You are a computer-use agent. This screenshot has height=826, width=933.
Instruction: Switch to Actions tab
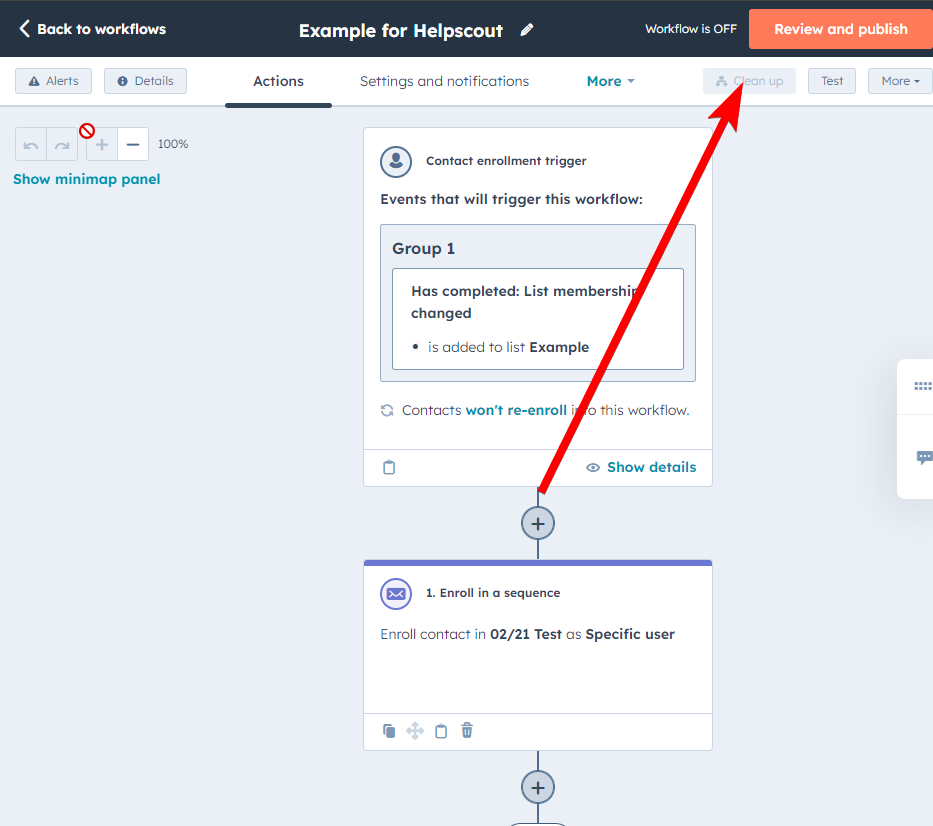[278, 82]
